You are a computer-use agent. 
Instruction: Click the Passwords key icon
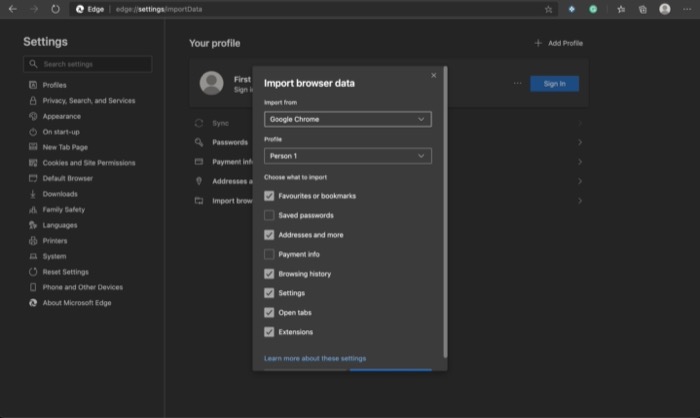(199, 142)
